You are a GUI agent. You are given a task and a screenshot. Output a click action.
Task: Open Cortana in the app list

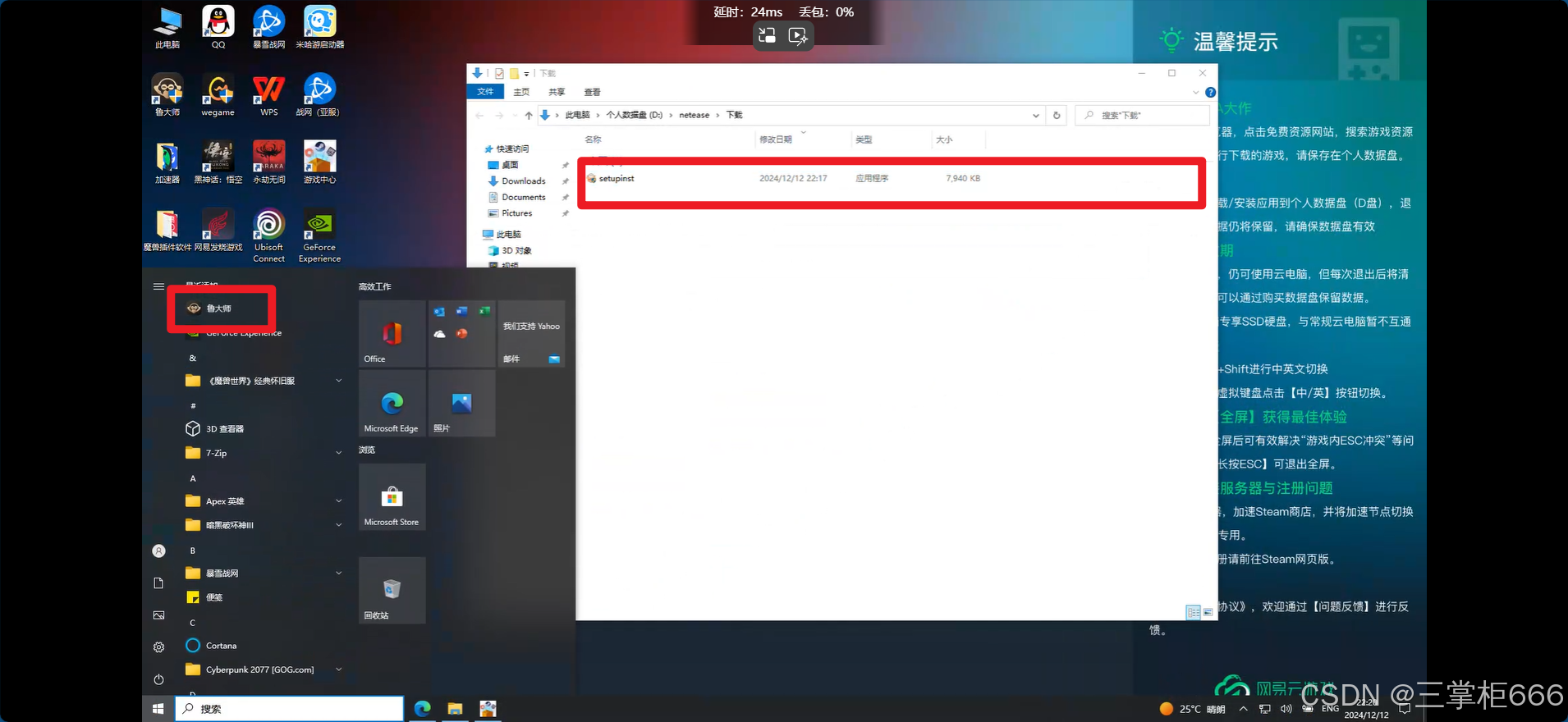(222, 646)
